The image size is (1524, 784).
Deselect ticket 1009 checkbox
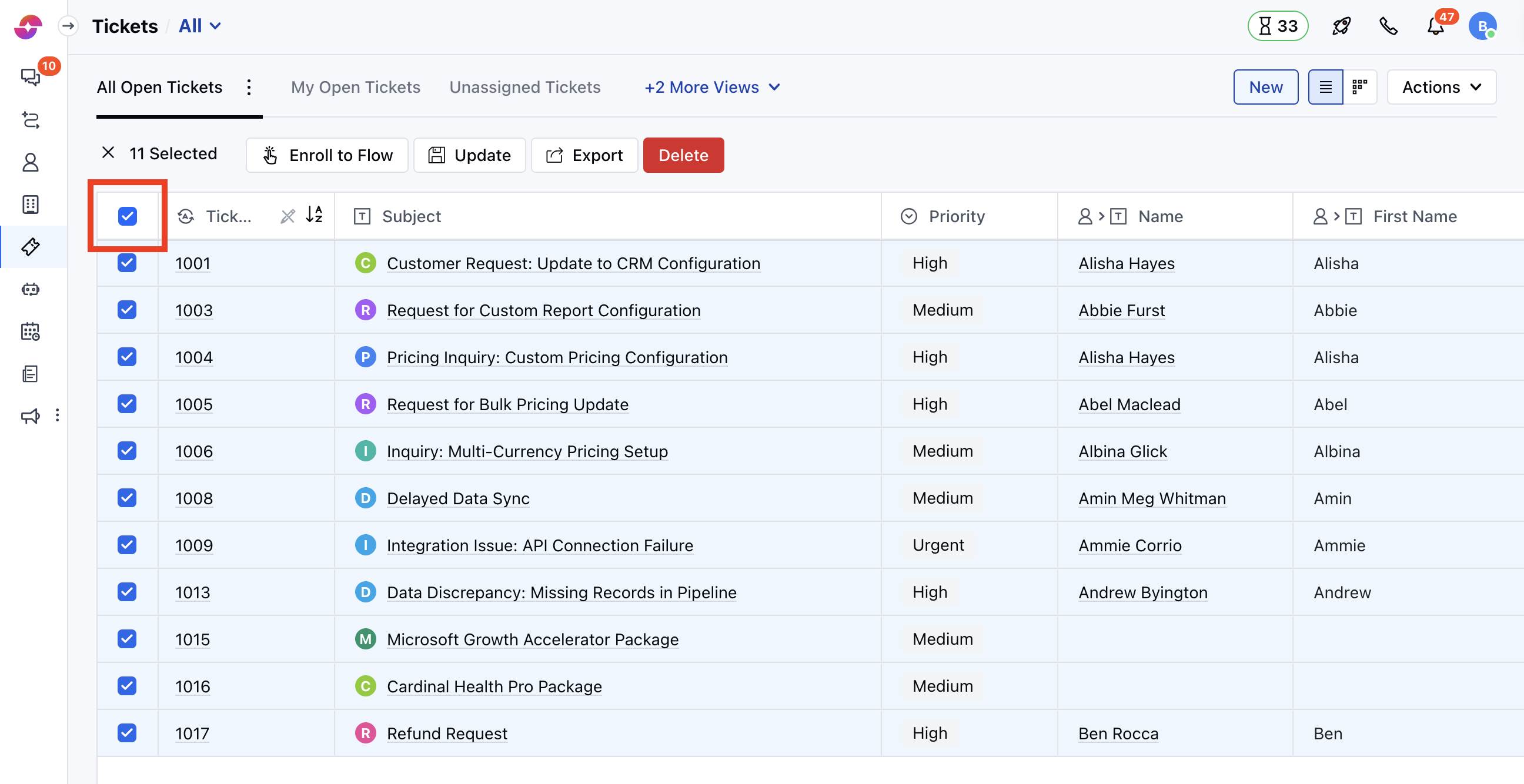pyautogui.click(x=127, y=545)
